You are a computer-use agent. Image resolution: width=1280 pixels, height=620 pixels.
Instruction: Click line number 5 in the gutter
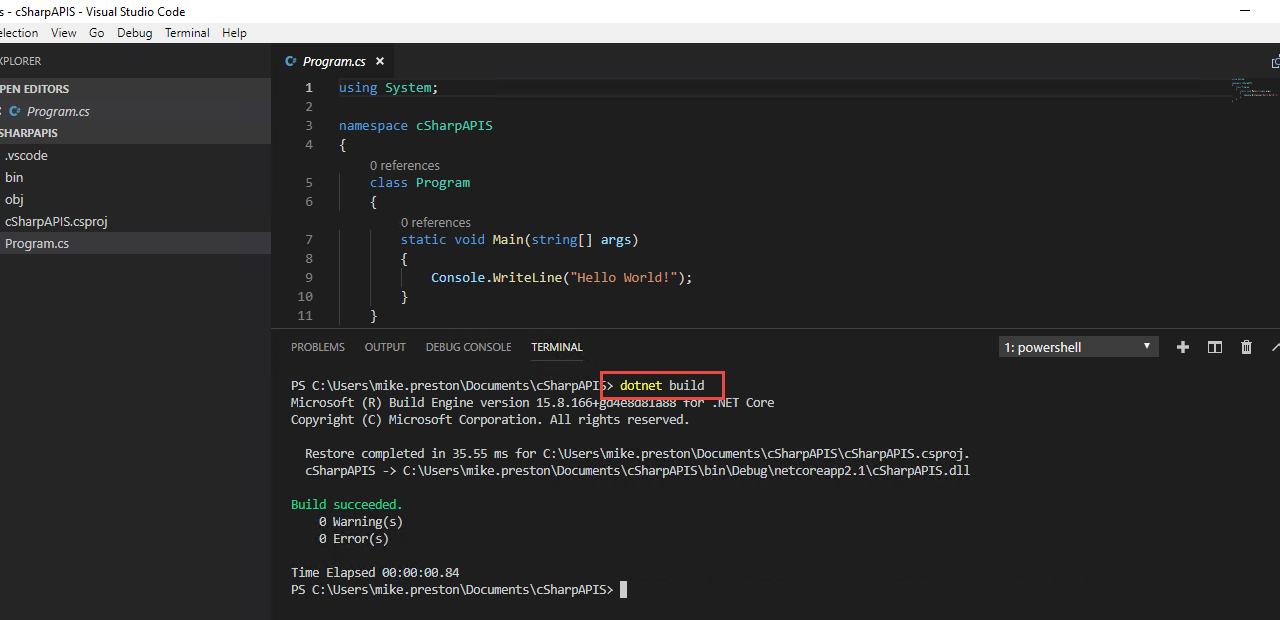[309, 183]
